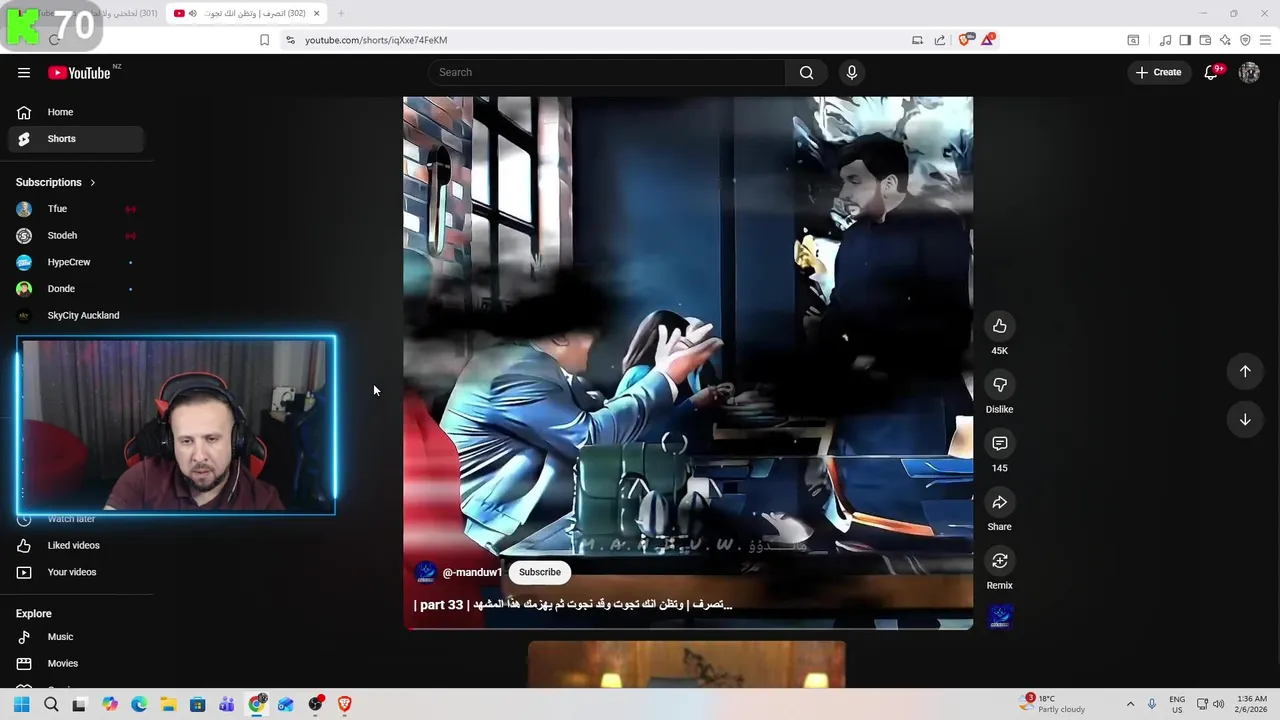1280x720 pixels.
Task: Open the browser main menu
Action: [x=1265, y=40]
